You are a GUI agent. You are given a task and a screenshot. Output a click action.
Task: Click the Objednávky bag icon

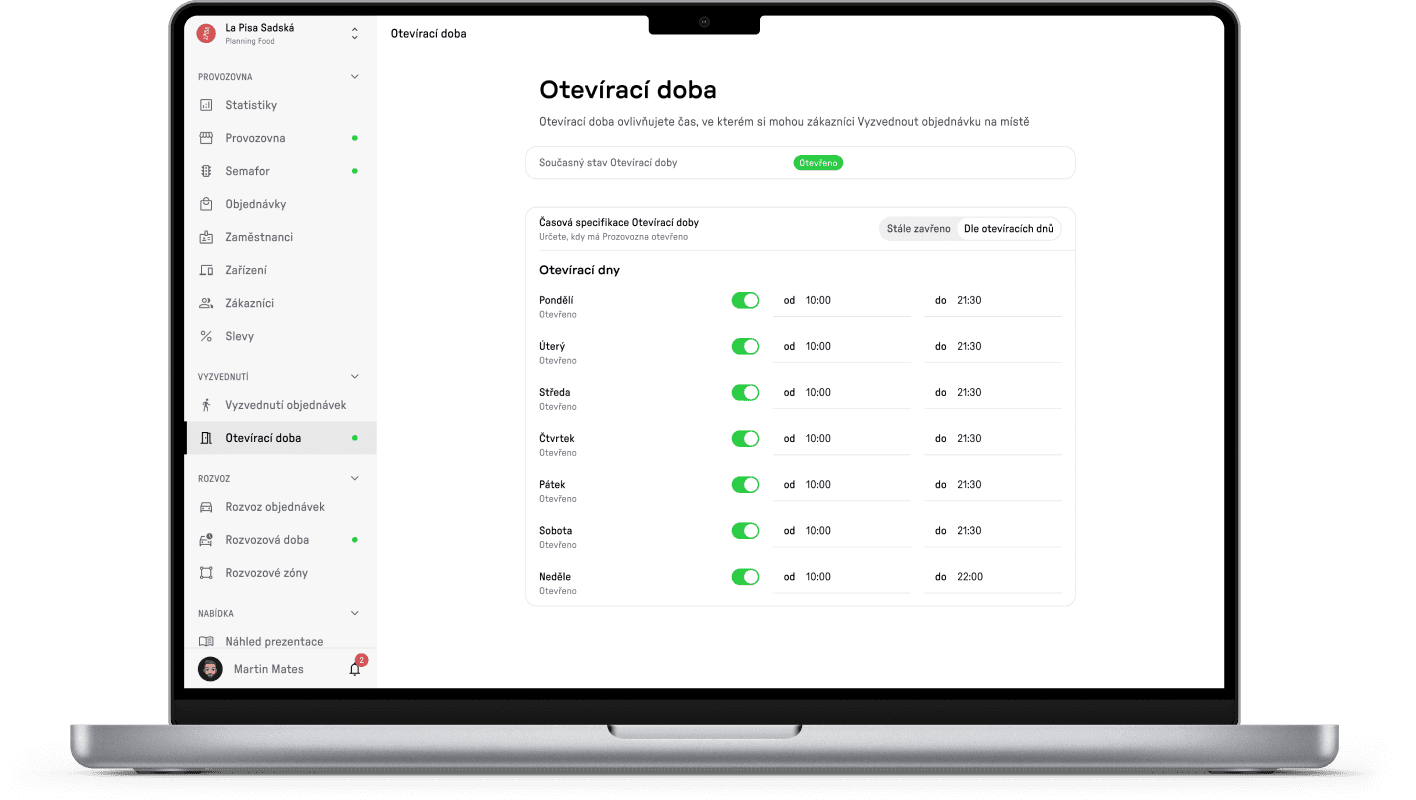coord(206,204)
